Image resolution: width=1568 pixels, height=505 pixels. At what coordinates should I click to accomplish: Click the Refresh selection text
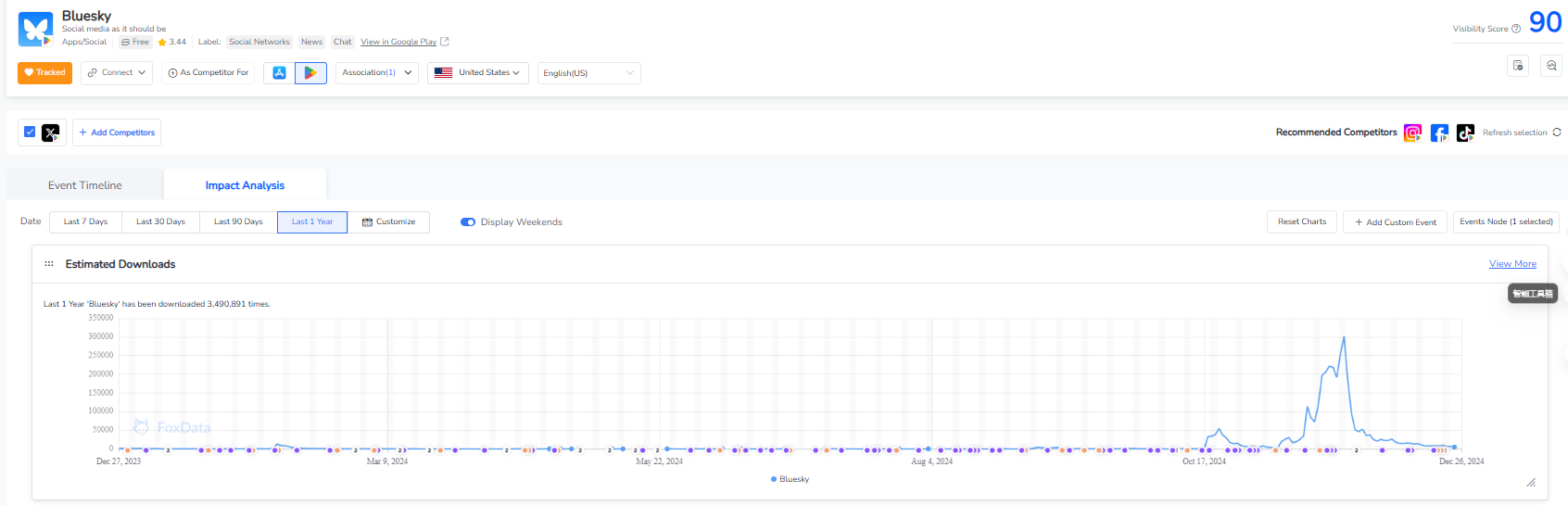pos(1514,133)
